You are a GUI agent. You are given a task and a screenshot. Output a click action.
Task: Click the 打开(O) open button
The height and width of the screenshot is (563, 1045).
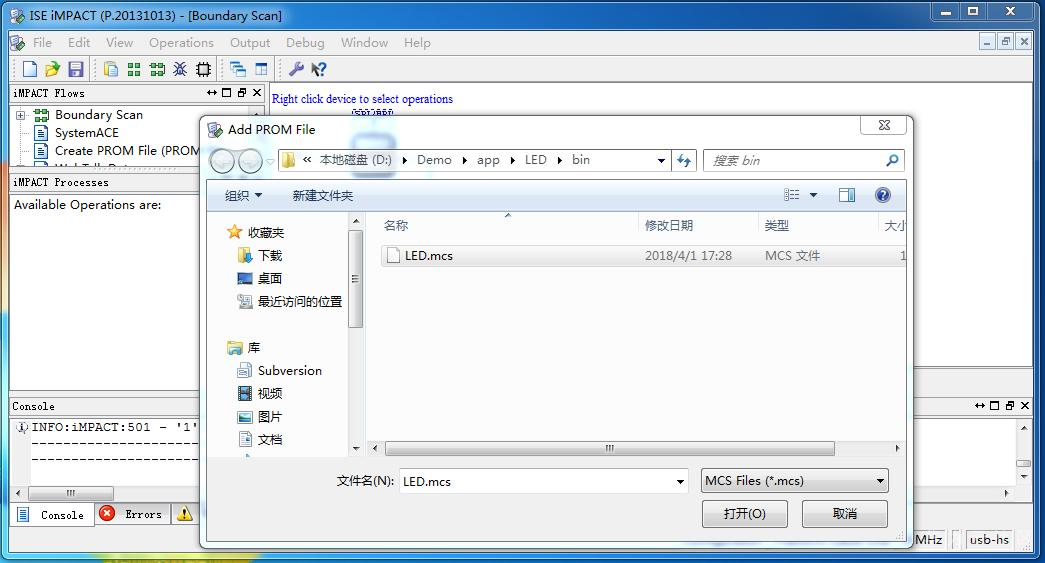click(x=744, y=514)
